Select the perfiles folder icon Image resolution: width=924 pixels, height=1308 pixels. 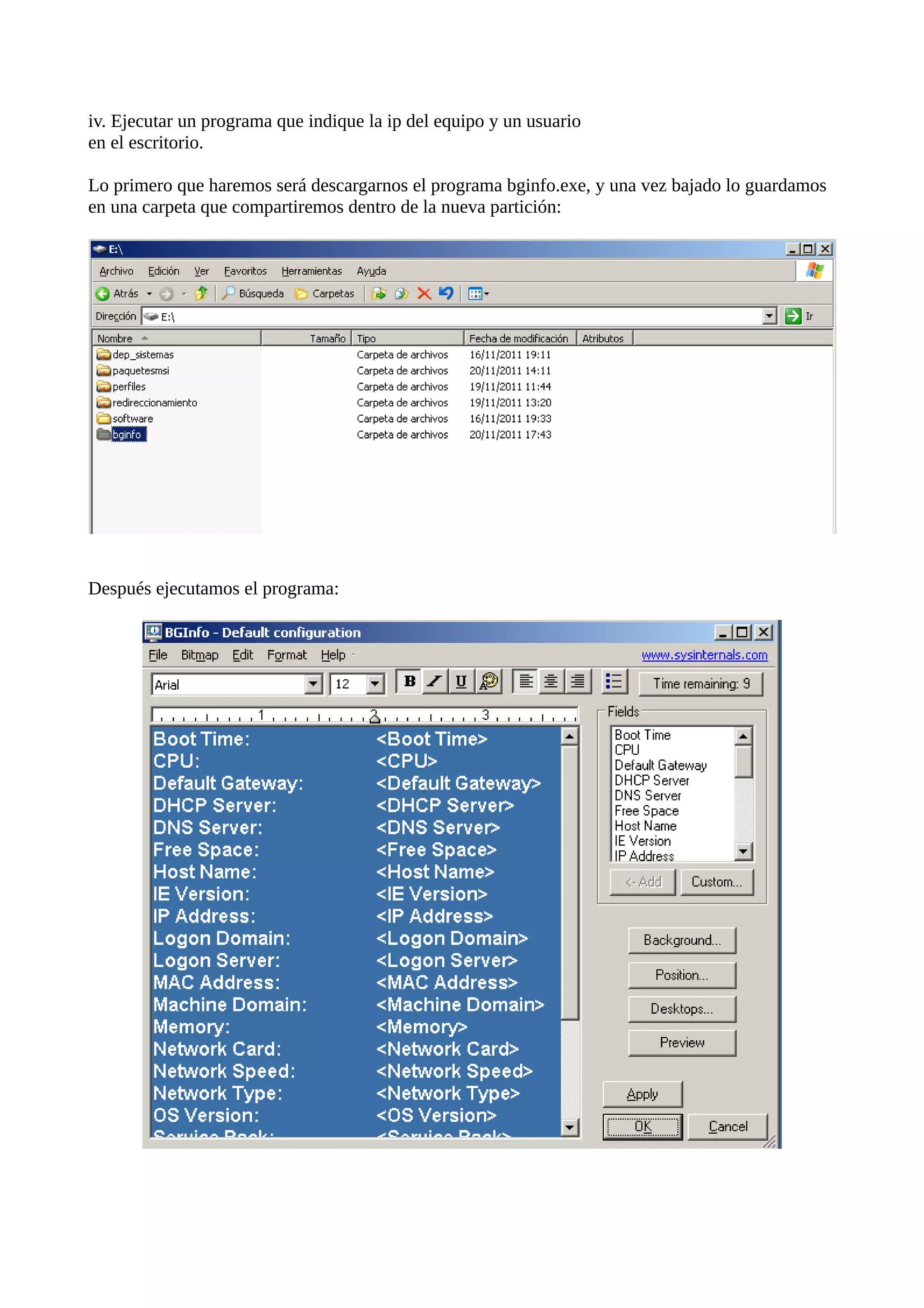(104, 386)
